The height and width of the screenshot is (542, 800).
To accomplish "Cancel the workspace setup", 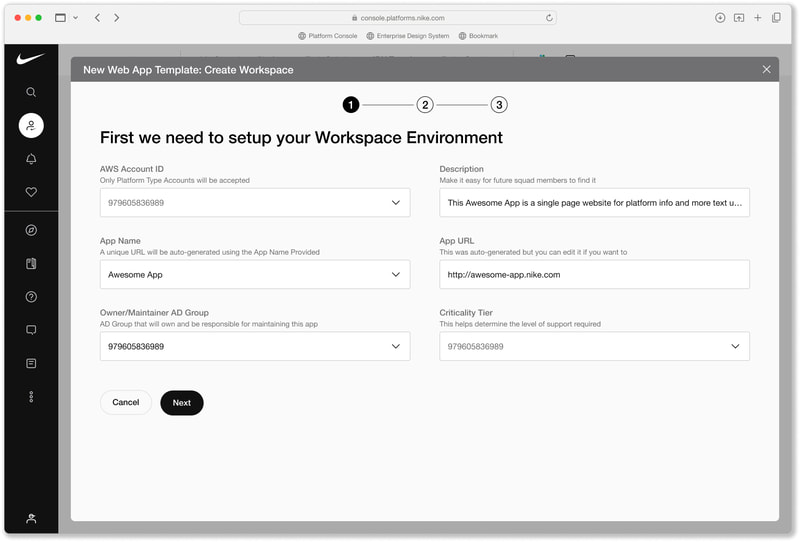I will [126, 402].
